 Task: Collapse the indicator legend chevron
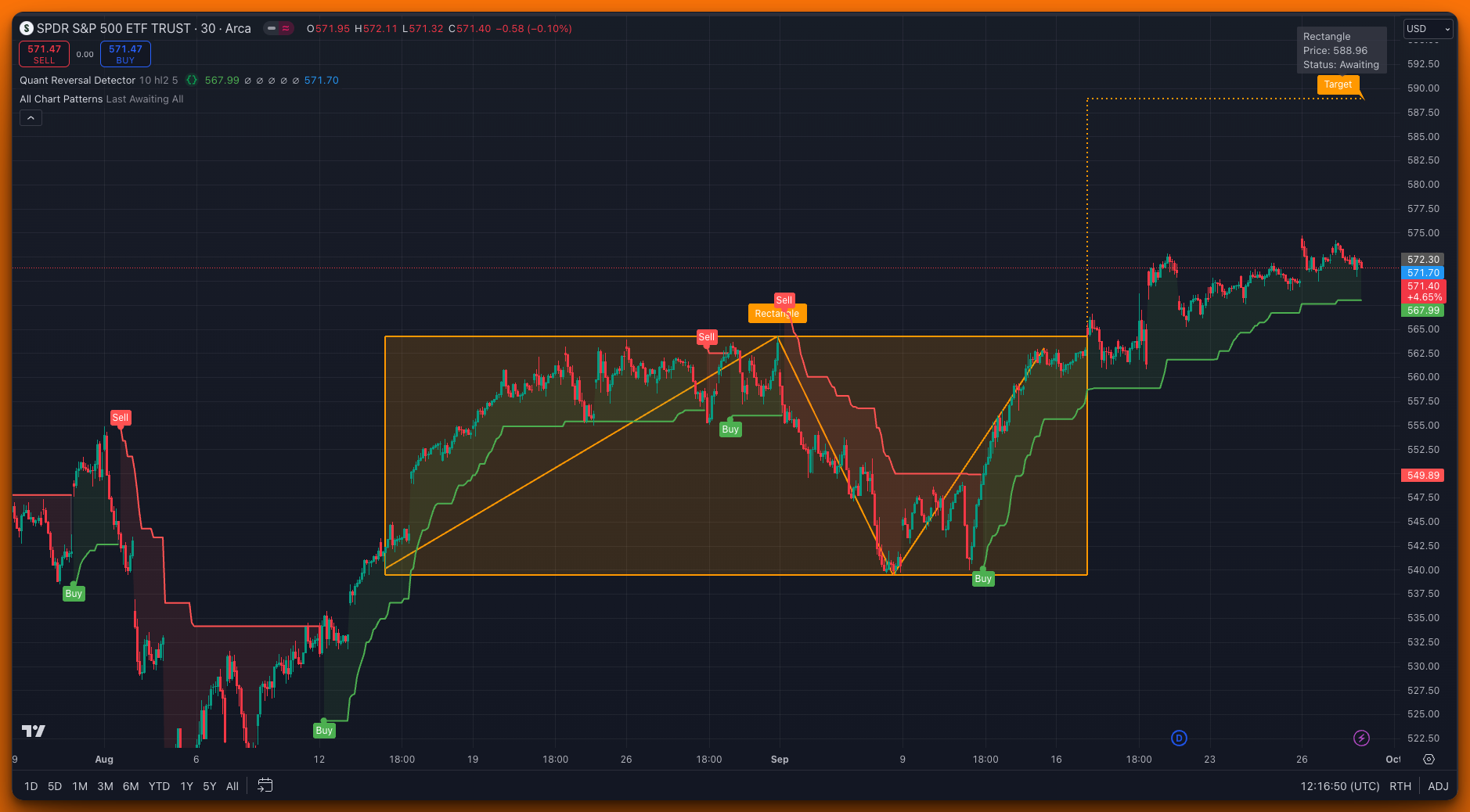coord(31,118)
